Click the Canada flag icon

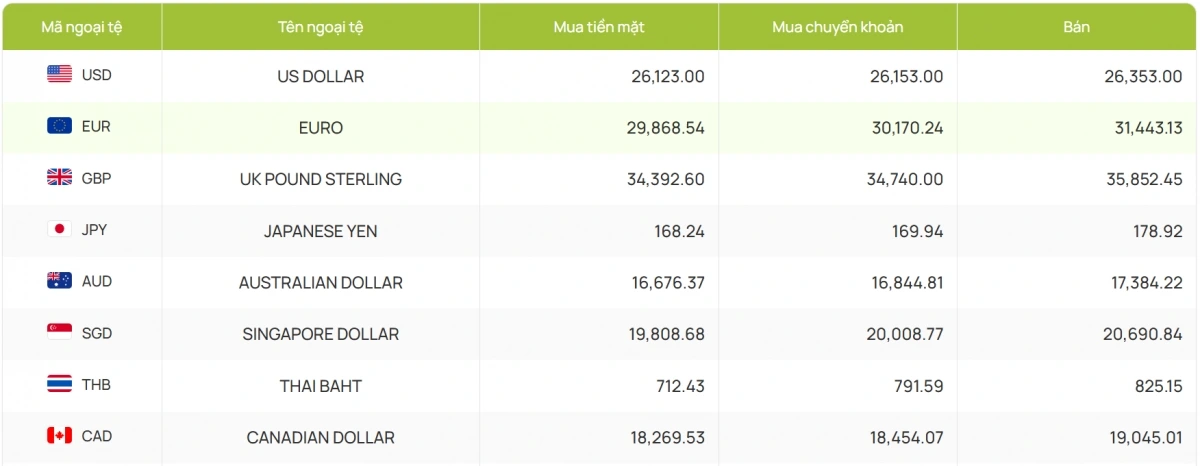(59, 436)
